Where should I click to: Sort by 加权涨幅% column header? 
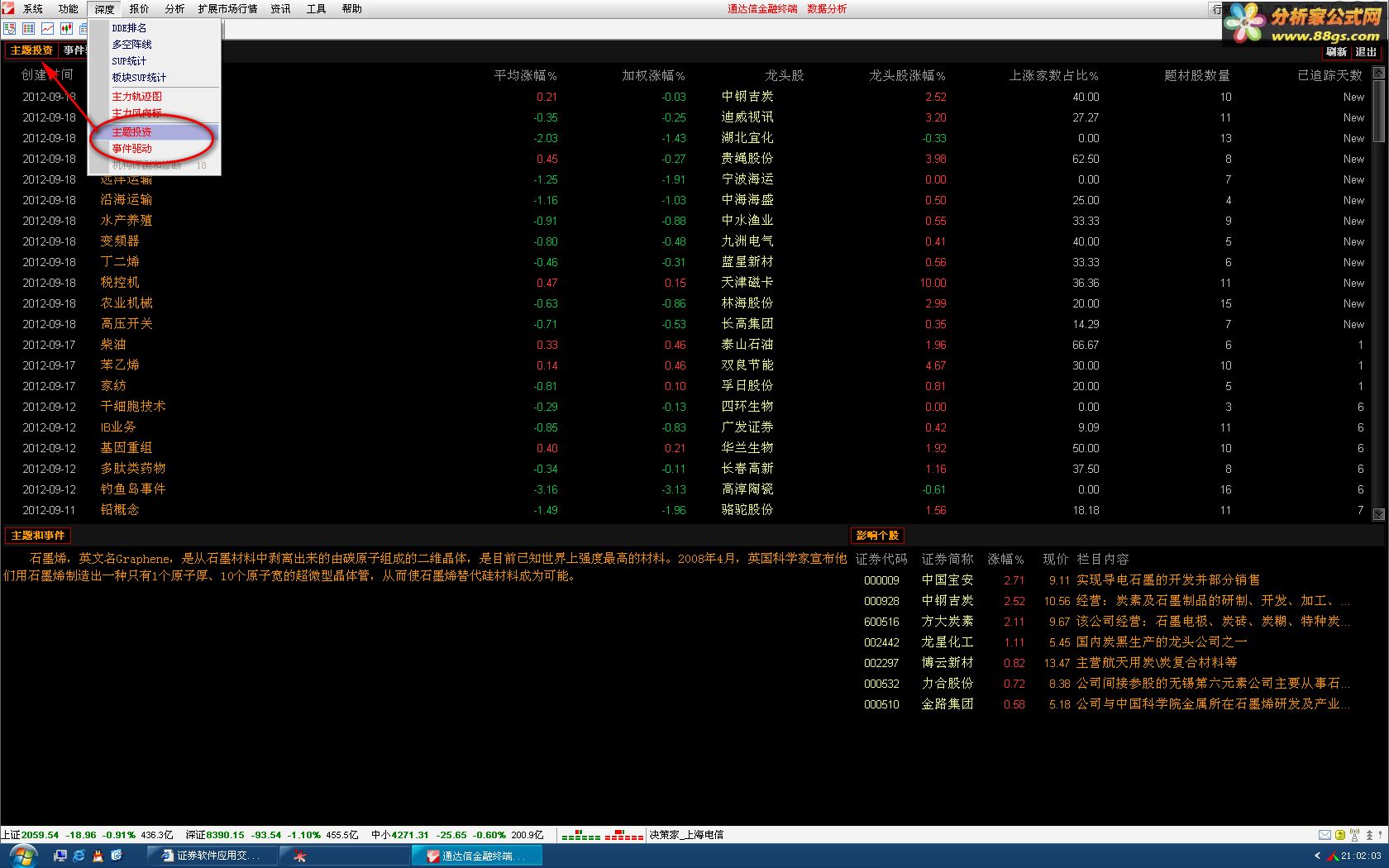coord(654,75)
